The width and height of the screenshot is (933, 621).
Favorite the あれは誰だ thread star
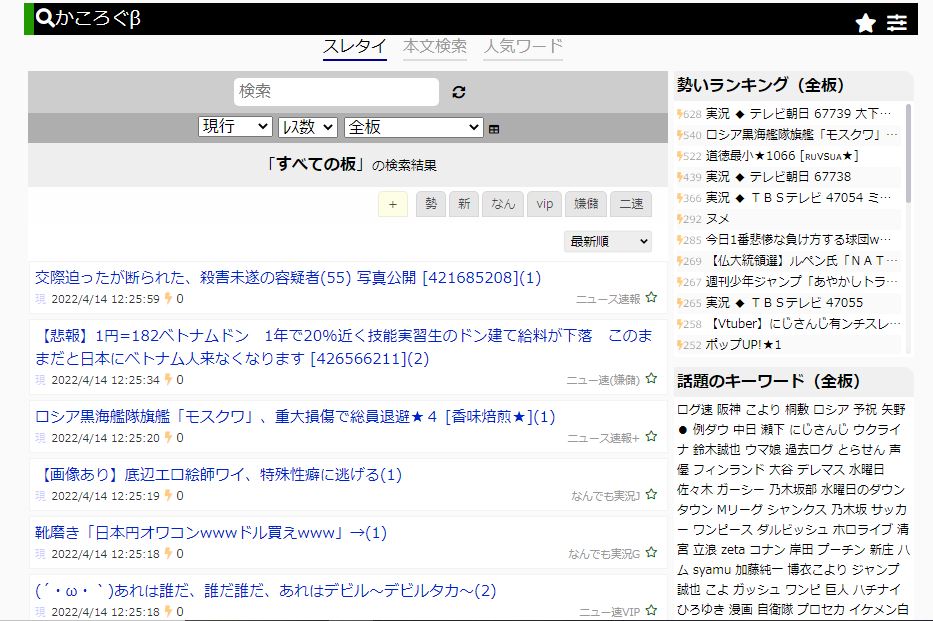click(652, 610)
